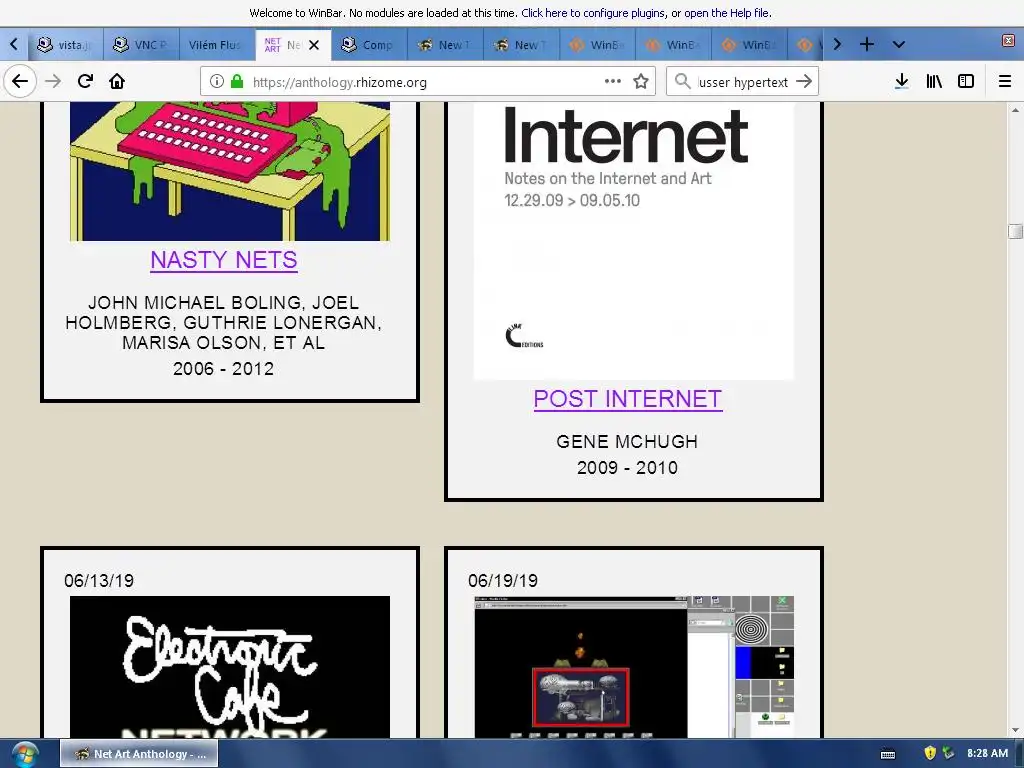The image size is (1024, 768).
Task: Switch to the Comp tab
Action: point(368,44)
